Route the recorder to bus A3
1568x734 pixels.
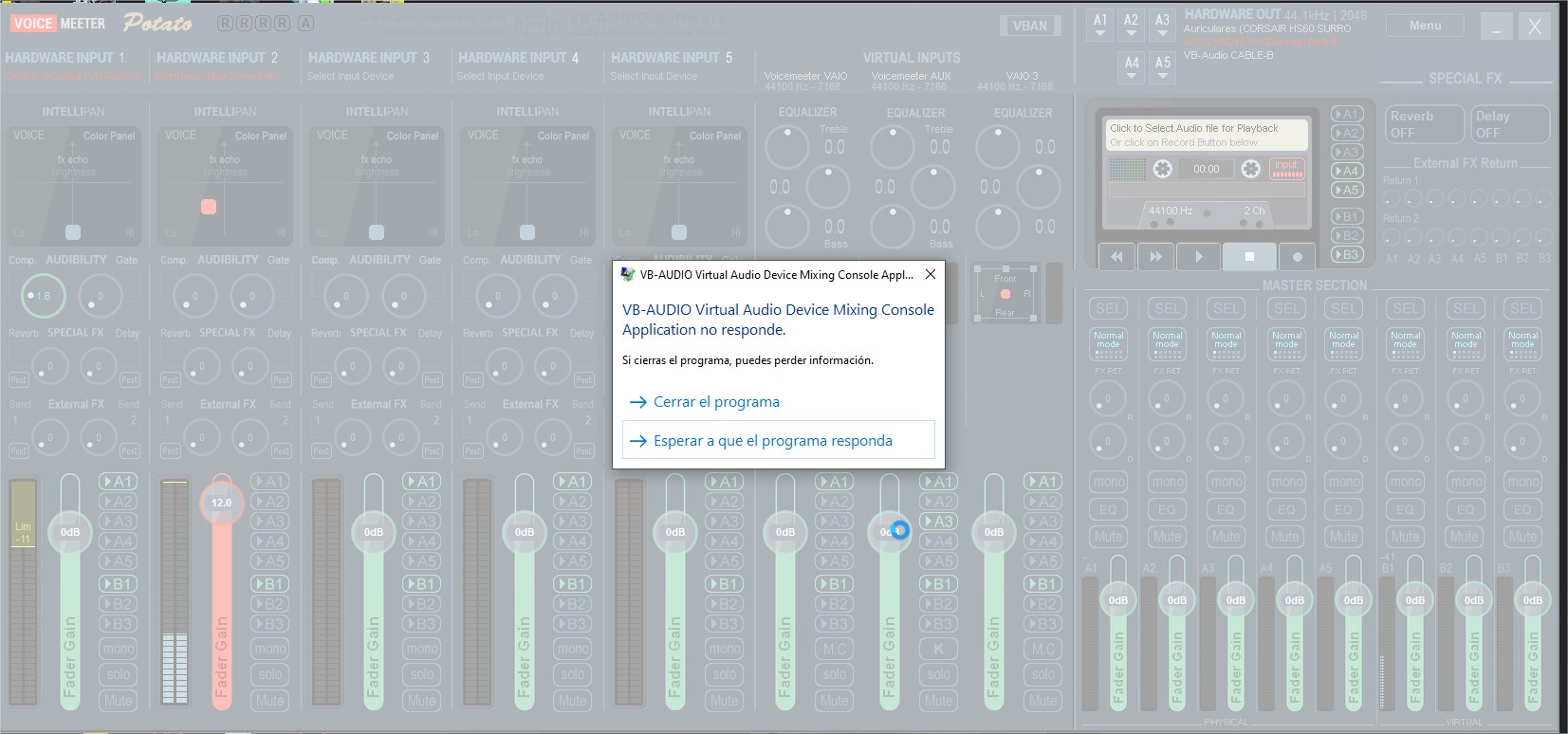click(1346, 152)
